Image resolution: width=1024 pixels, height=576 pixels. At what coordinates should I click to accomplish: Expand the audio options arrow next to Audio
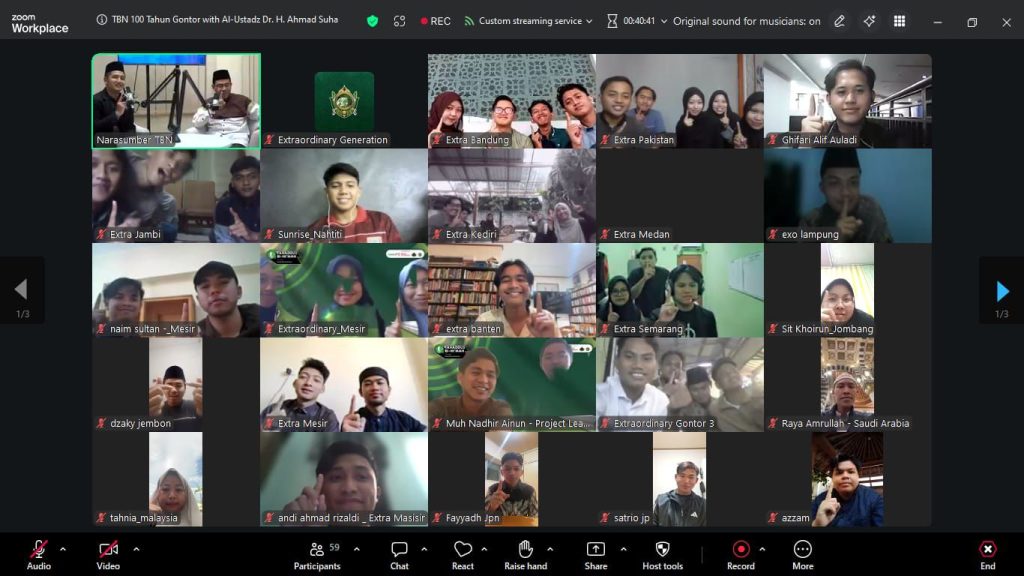[x=63, y=549]
